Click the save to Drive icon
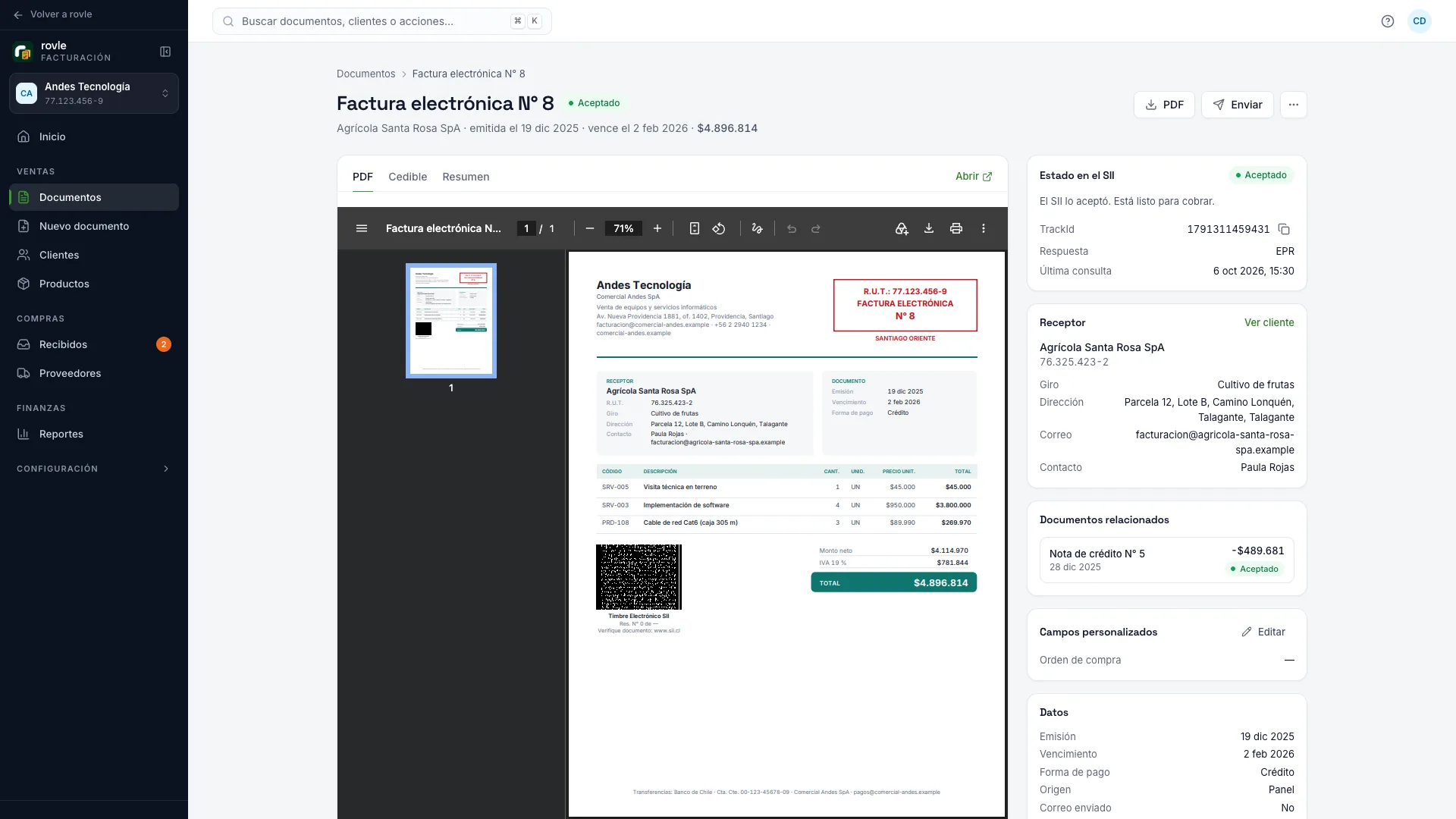This screenshot has width=1456, height=819. click(902, 228)
